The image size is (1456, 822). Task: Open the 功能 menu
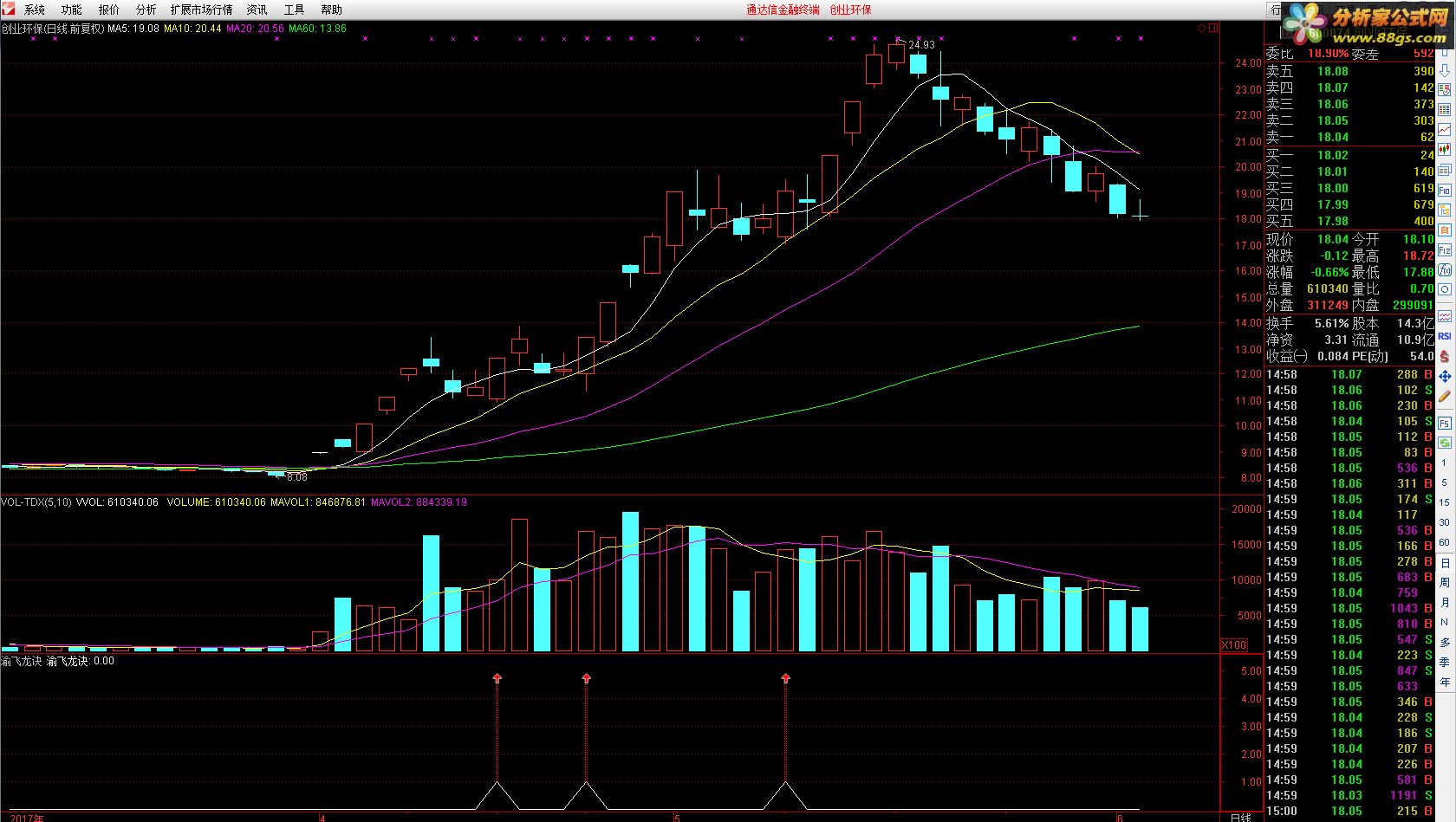tap(72, 10)
